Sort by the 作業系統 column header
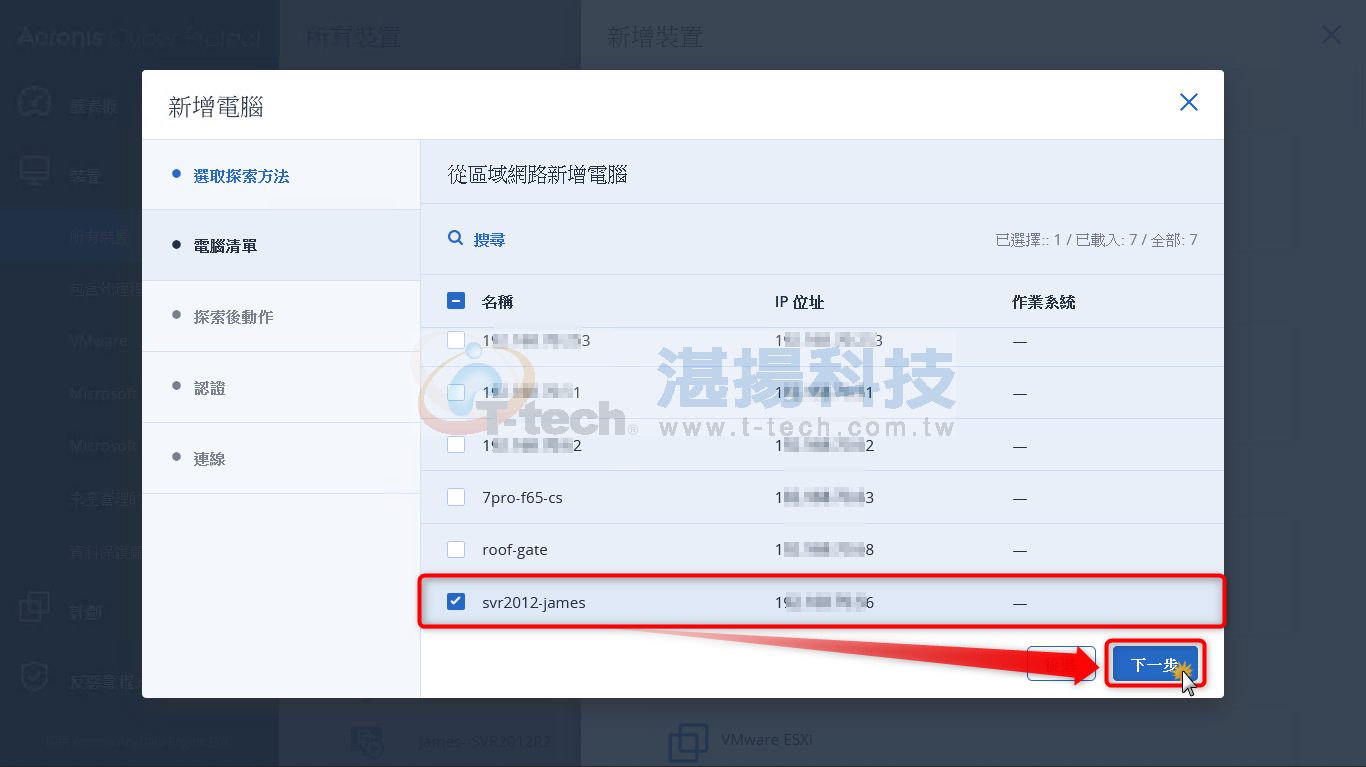 pyautogui.click(x=1043, y=301)
